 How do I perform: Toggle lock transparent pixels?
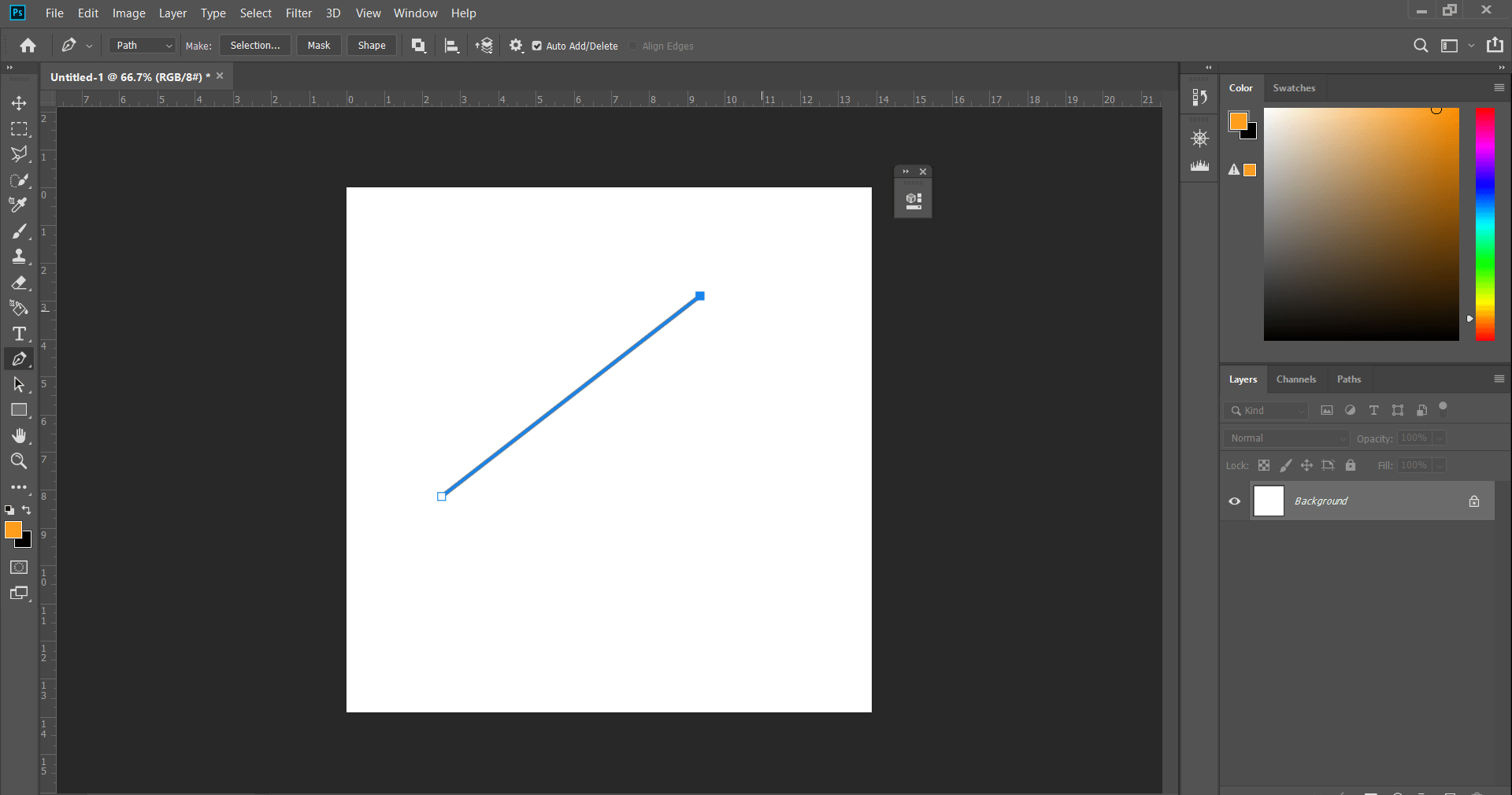coord(1264,465)
